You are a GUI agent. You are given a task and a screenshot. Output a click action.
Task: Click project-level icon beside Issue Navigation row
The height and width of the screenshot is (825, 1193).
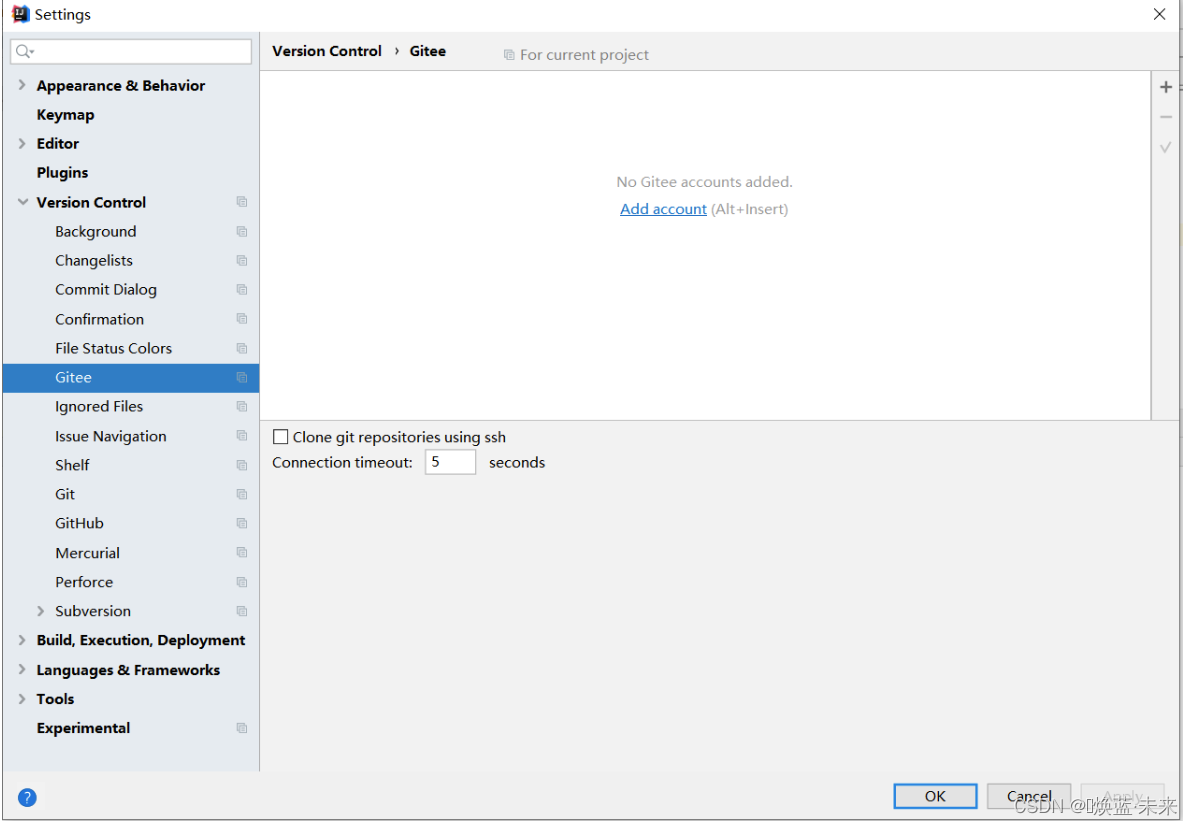[242, 435]
